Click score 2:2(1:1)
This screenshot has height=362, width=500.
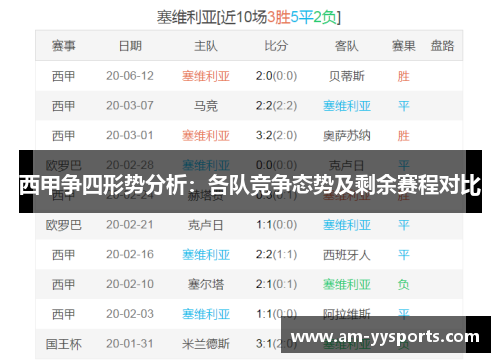point(276,254)
